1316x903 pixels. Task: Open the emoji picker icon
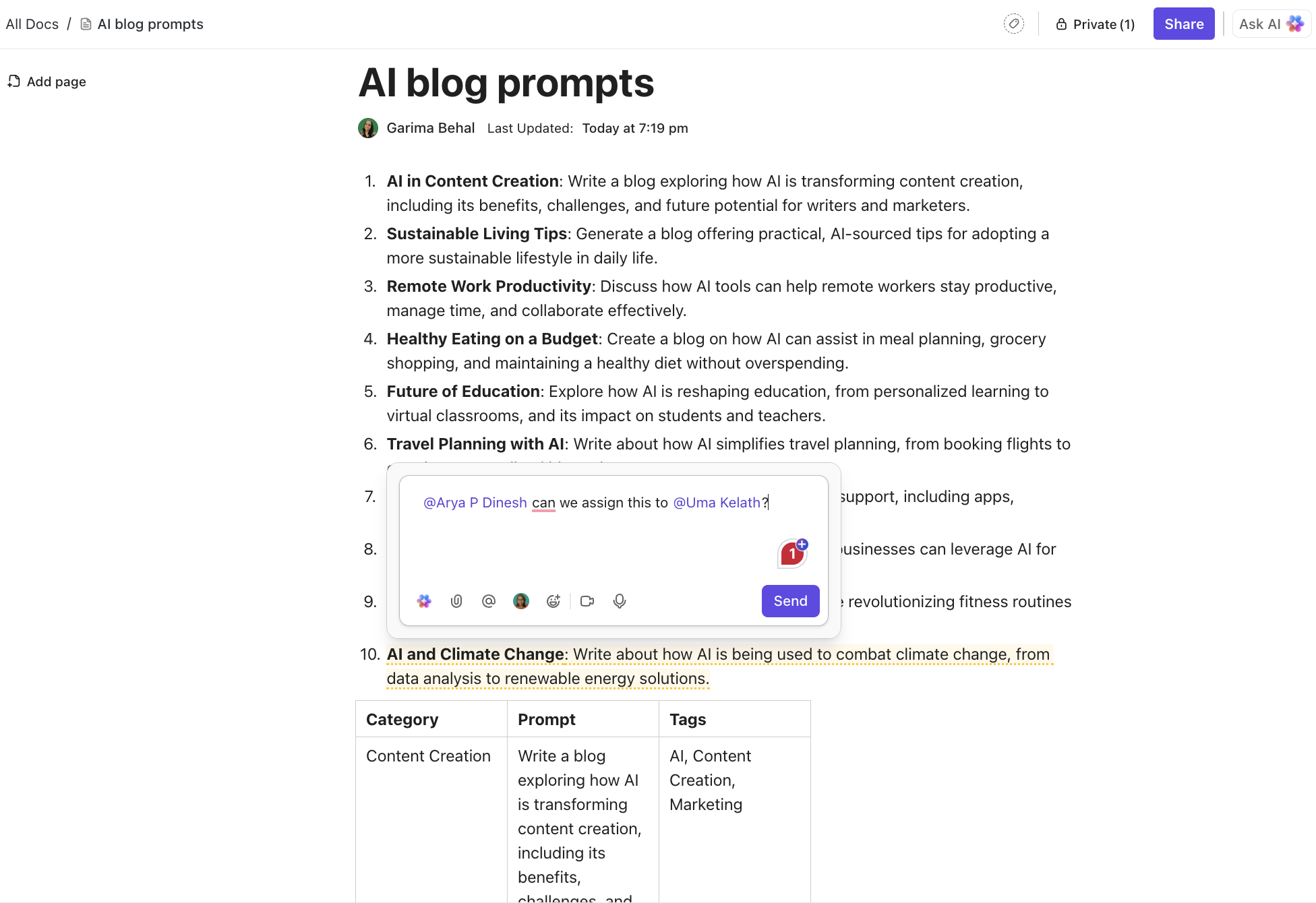pyautogui.click(x=554, y=601)
